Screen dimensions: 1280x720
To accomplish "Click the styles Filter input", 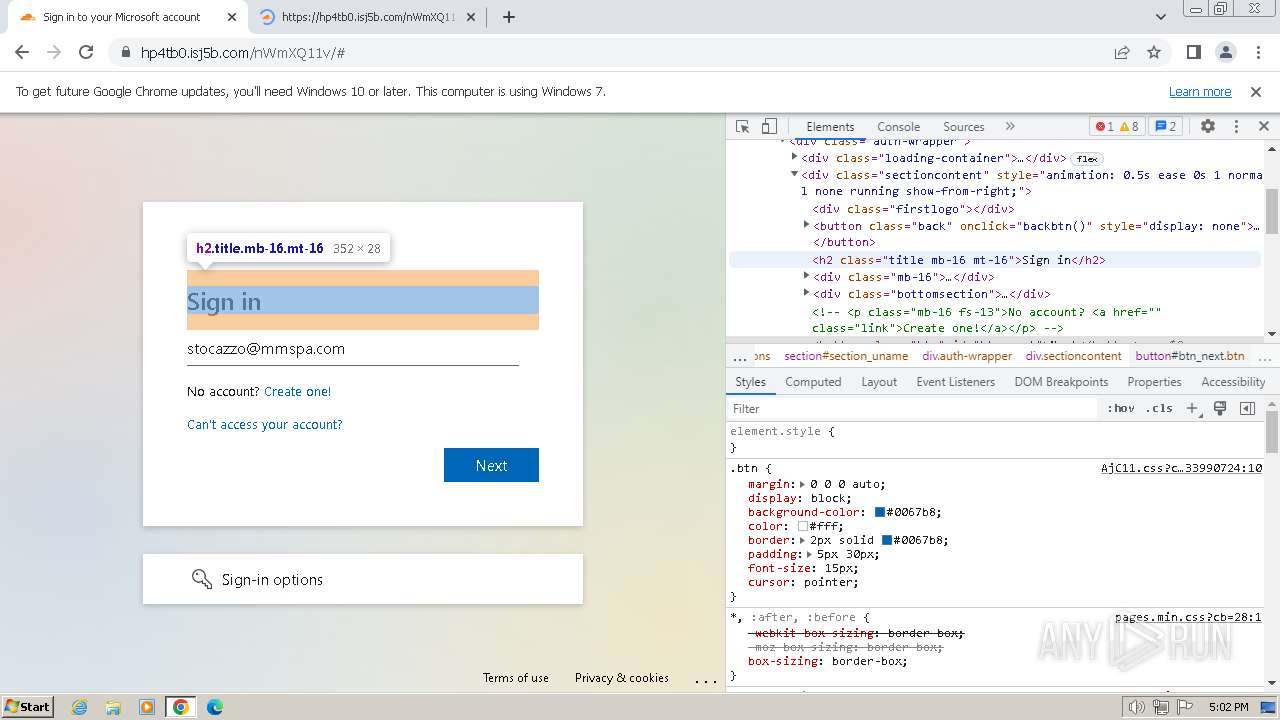I will 912,408.
